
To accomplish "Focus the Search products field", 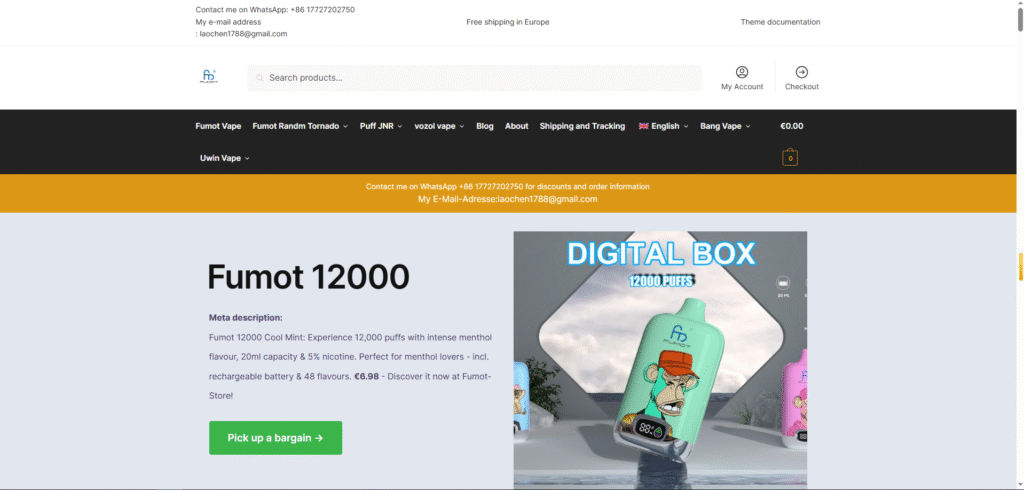I will point(480,78).
